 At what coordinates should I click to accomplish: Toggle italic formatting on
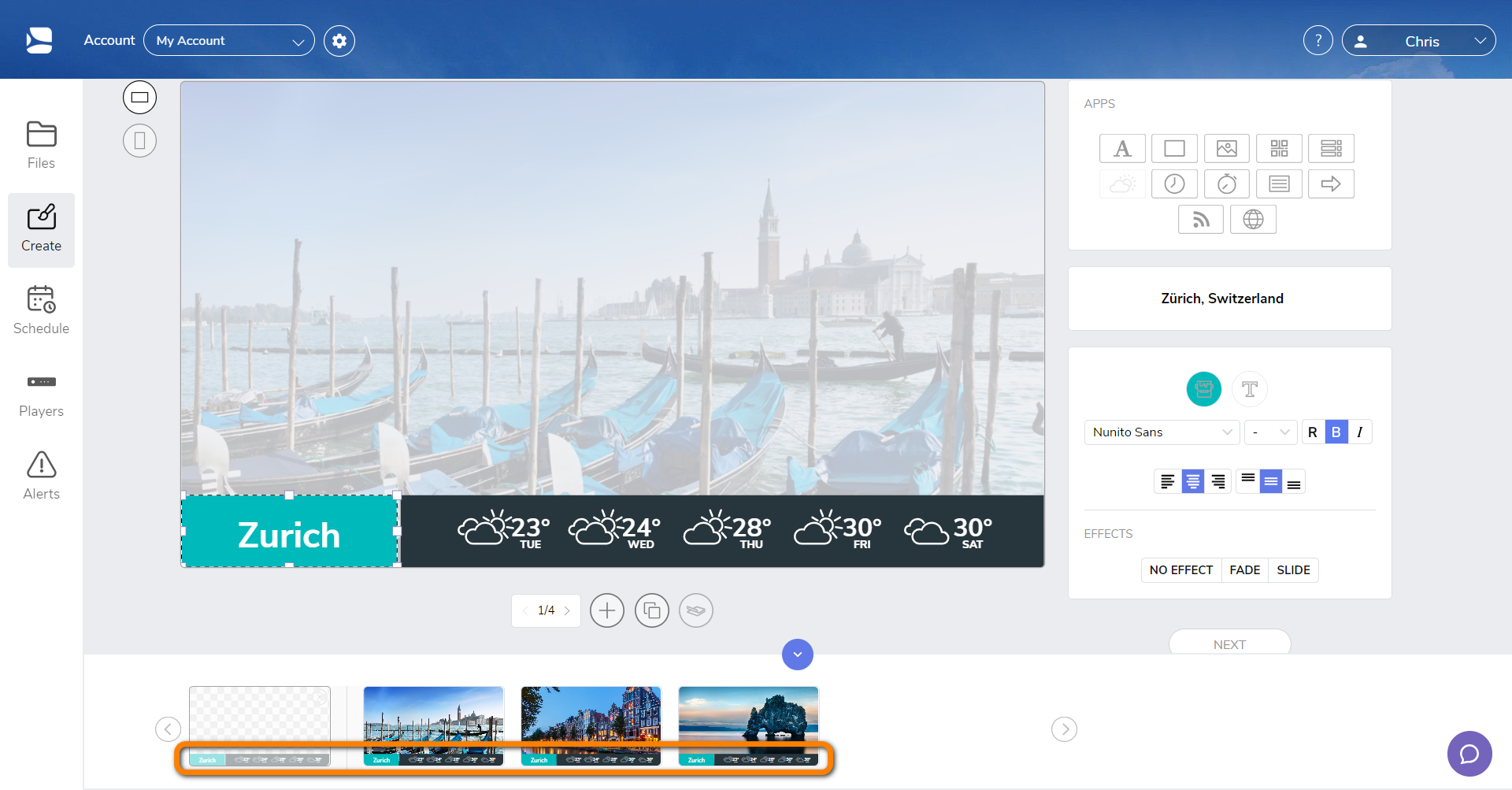[x=1360, y=432]
